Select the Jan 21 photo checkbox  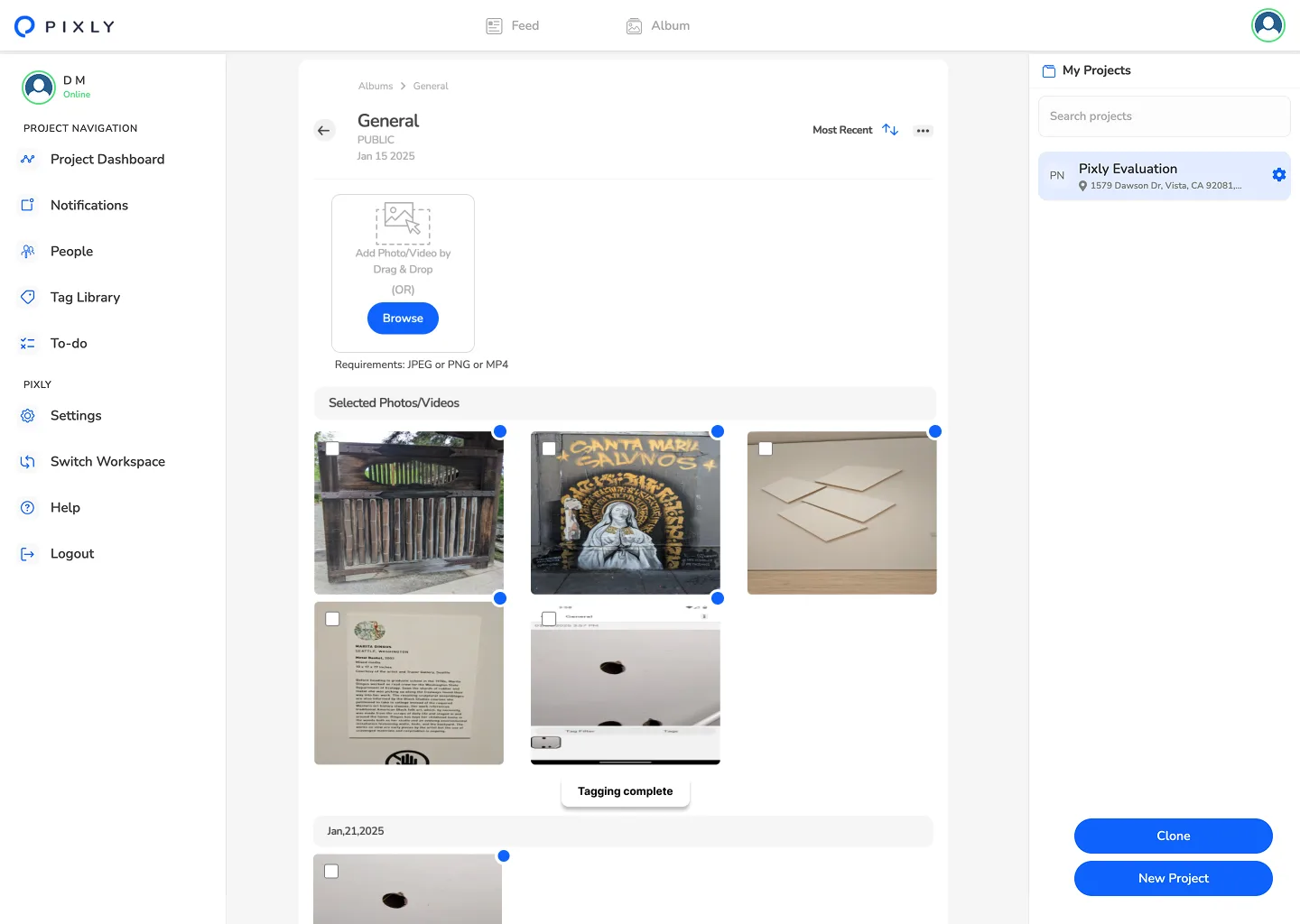tap(331, 872)
